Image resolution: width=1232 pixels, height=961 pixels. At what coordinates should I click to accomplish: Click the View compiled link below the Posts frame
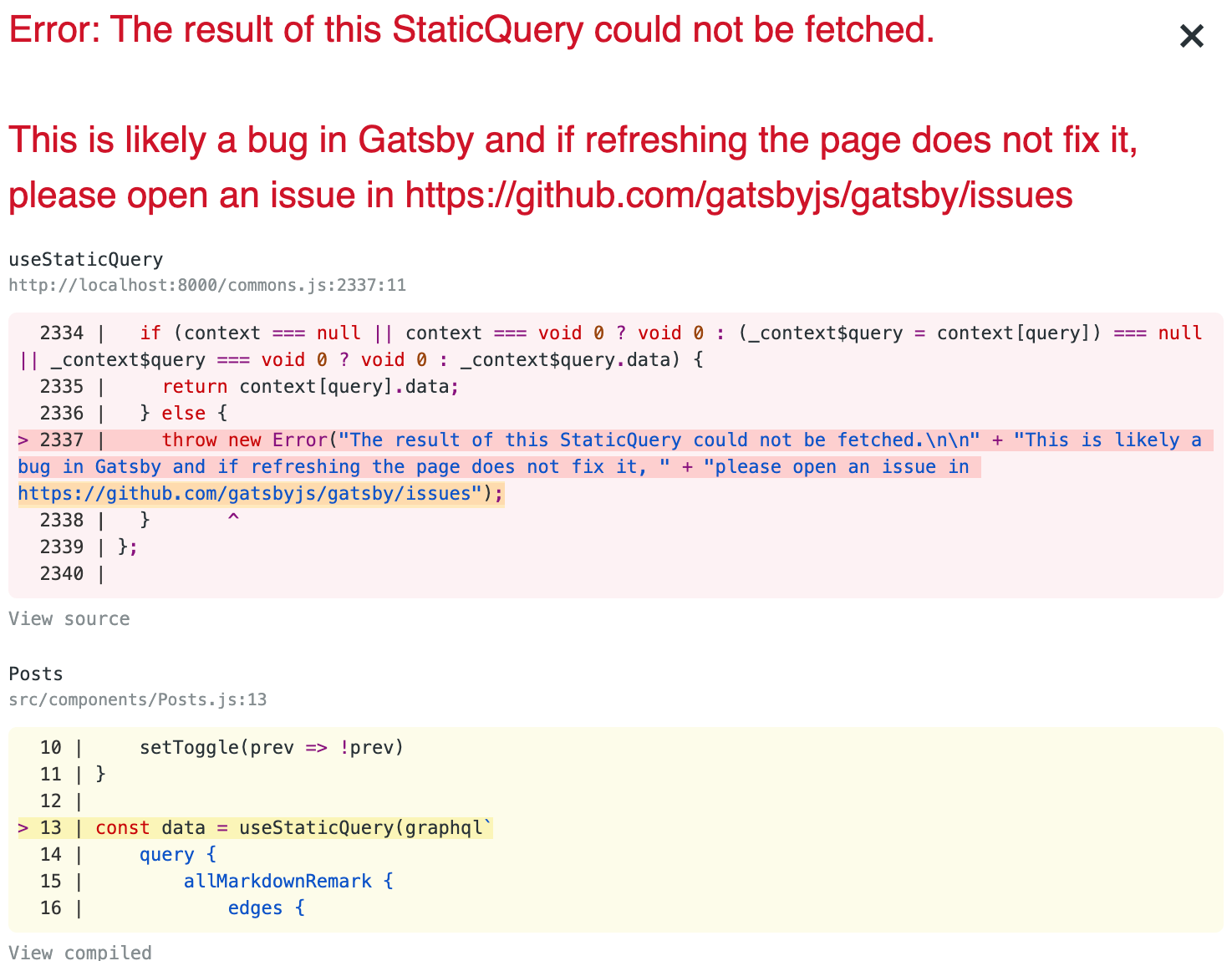80,952
